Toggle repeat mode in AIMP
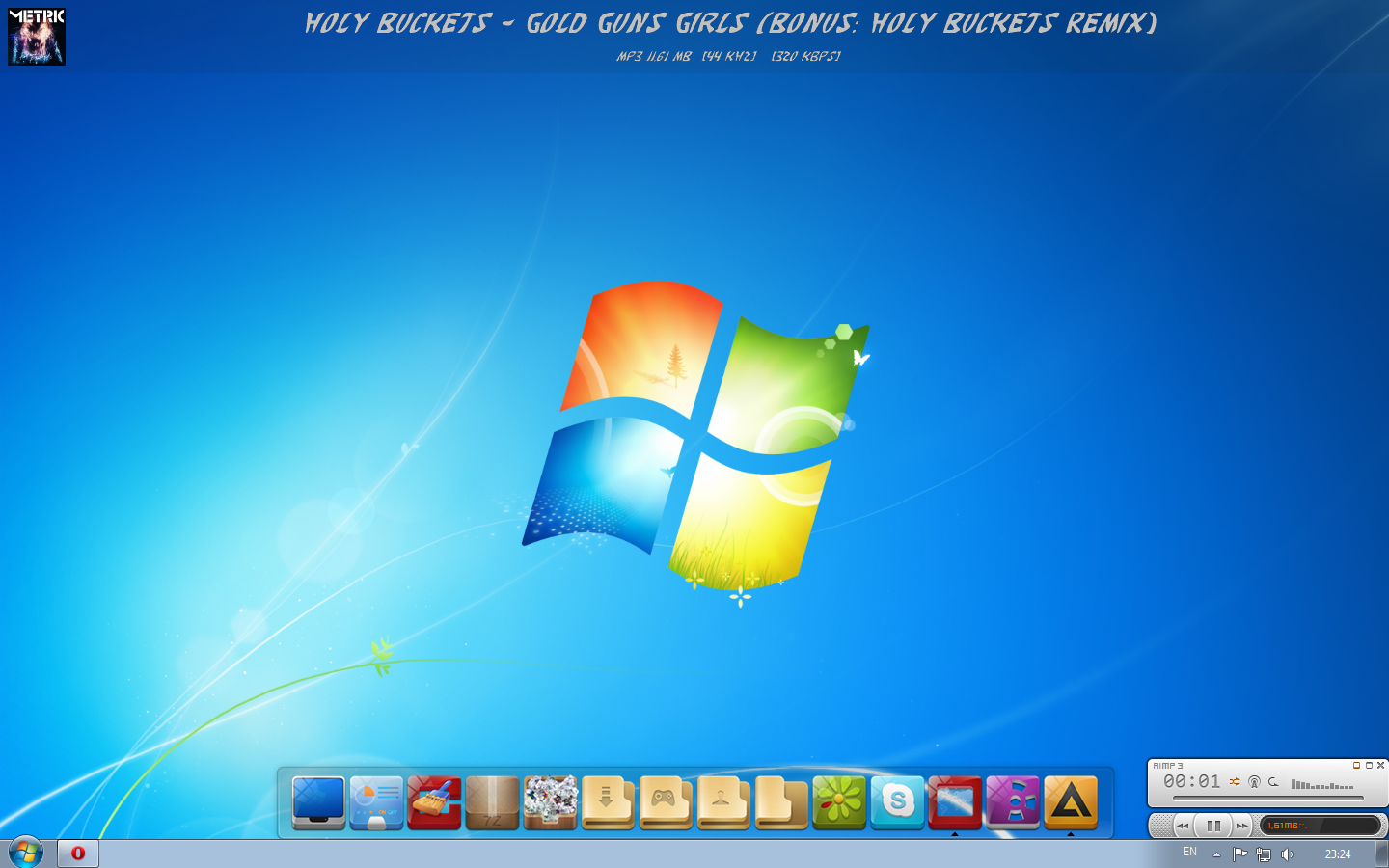 1273,782
